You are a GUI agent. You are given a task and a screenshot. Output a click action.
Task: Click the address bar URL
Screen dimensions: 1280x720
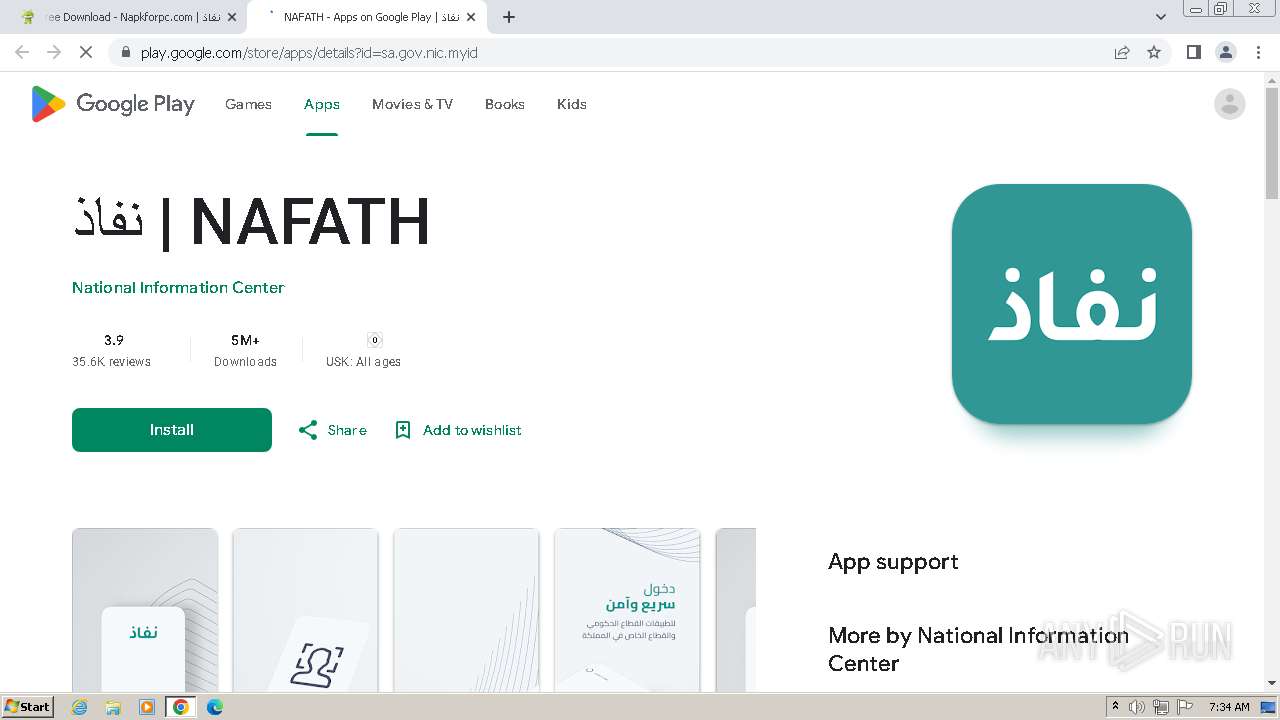309,53
